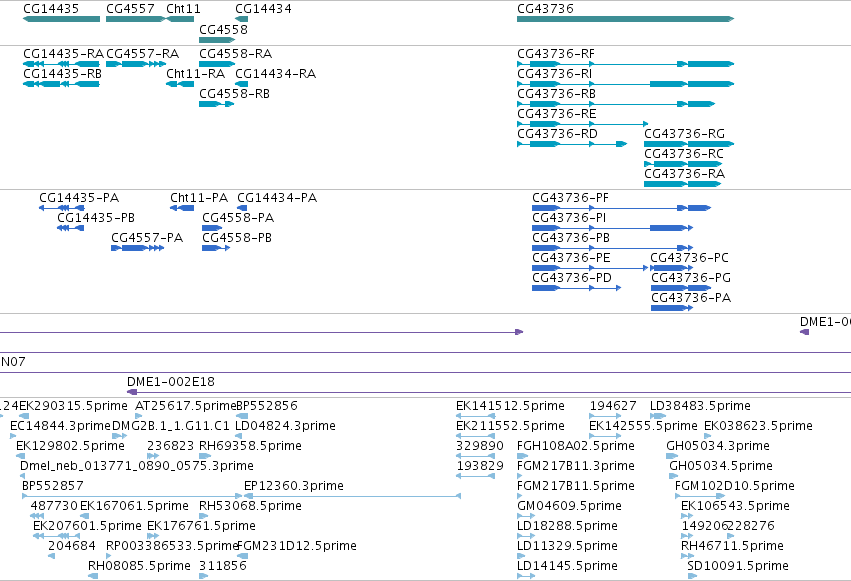Screen dimensions: 851x581
Task: Click transcript CG4557-RA
Action: 136,64
